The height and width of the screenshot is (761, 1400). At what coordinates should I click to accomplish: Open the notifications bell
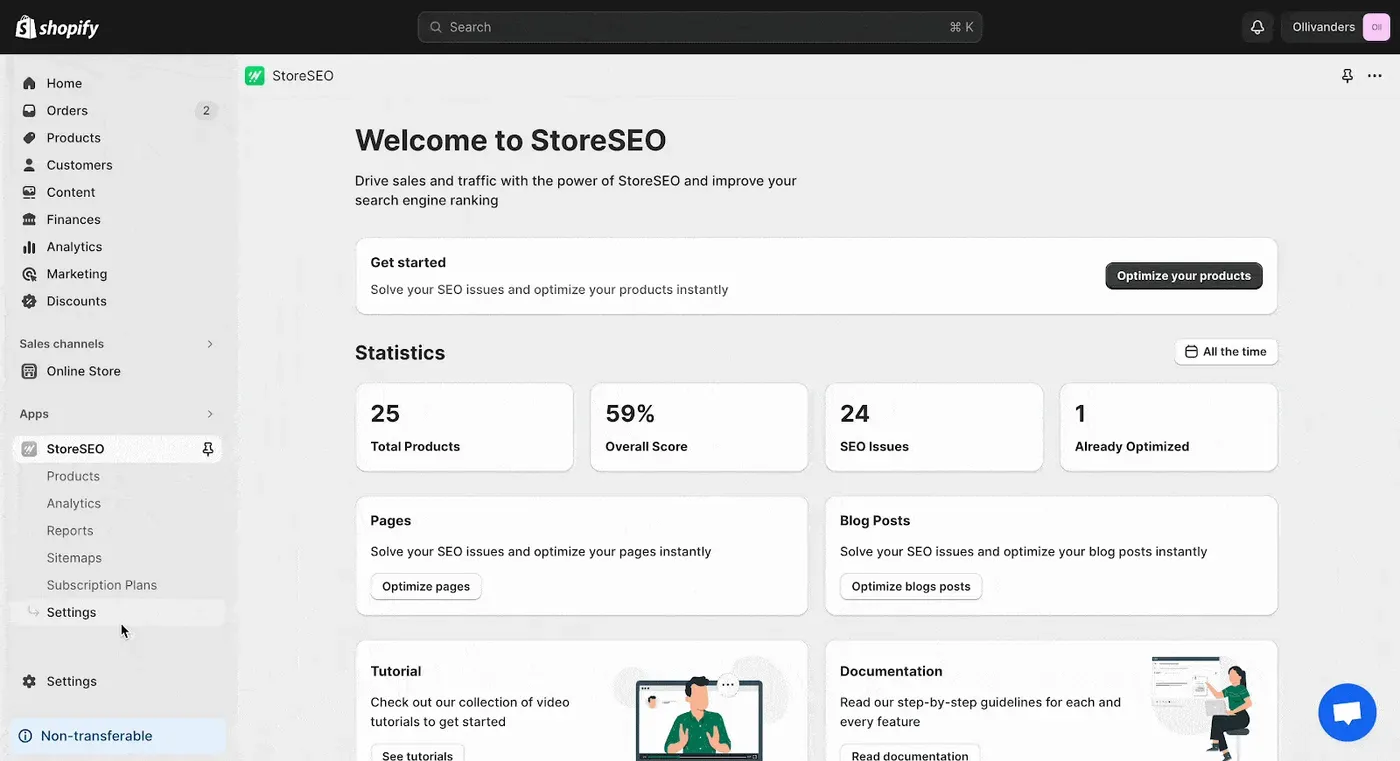click(x=1257, y=27)
